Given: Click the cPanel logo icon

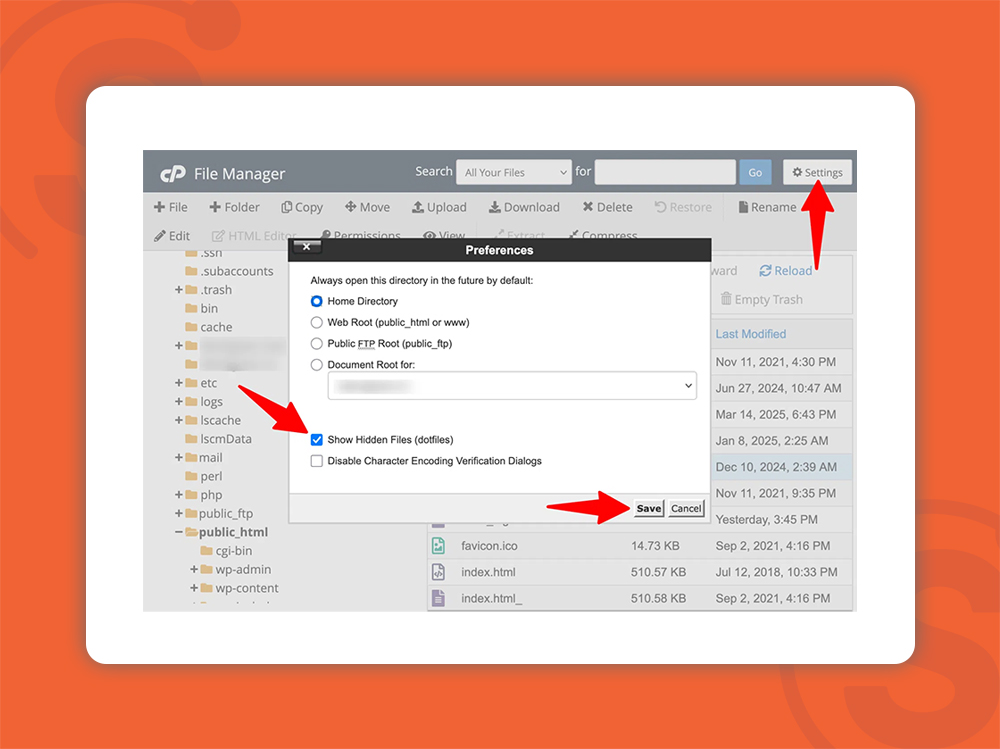Looking at the screenshot, I should pos(173,174).
